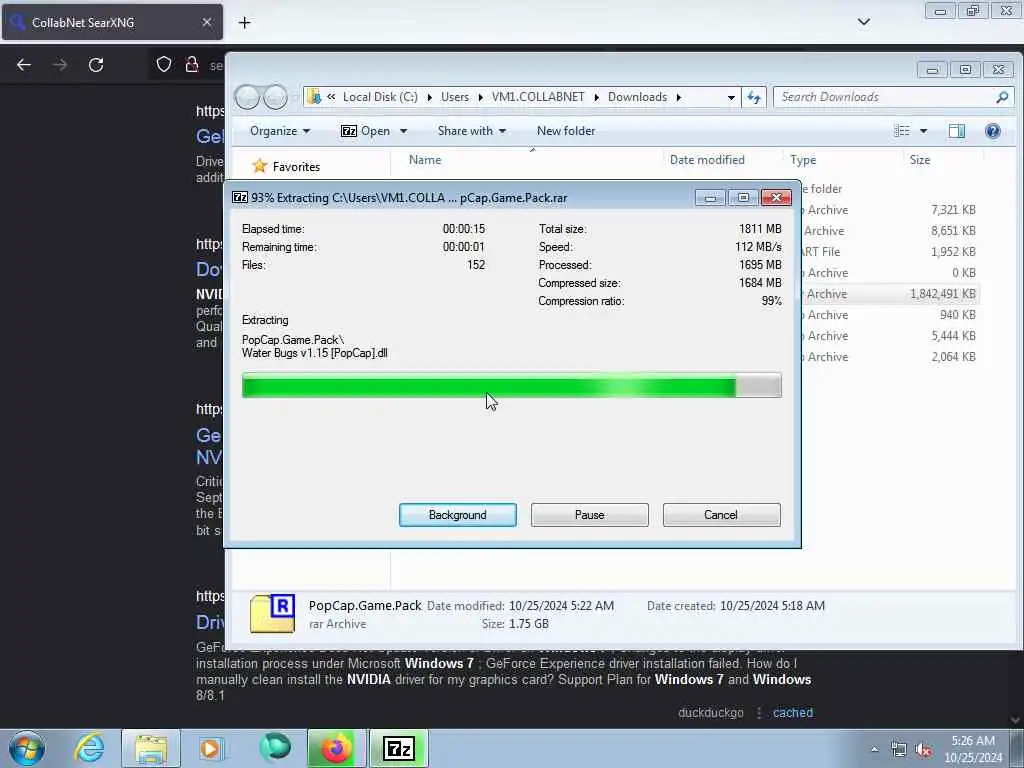Select the ART File row sized 1,952 KB
The height and width of the screenshot is (768, 1024).
[889, 251]
